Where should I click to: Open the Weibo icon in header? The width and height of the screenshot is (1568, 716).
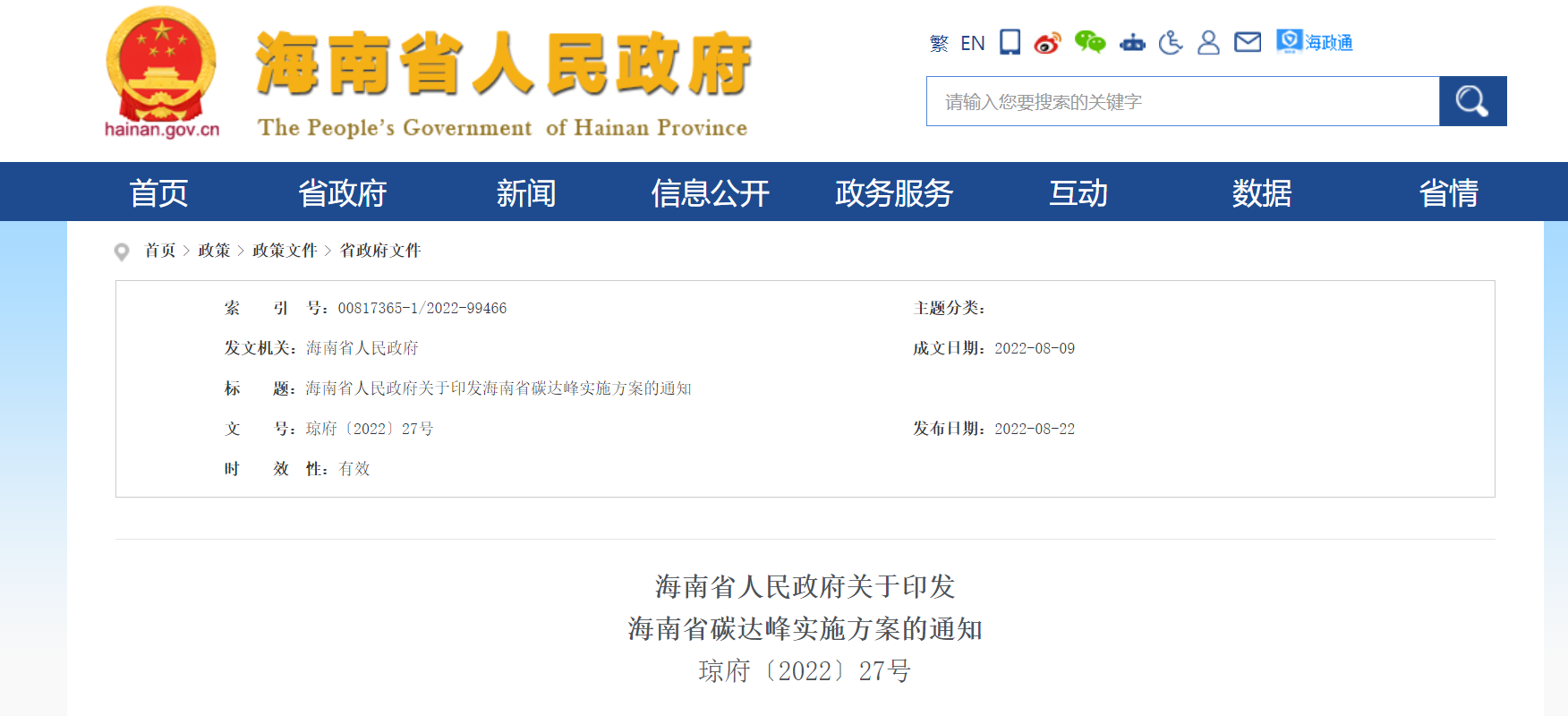[1047, 43]
